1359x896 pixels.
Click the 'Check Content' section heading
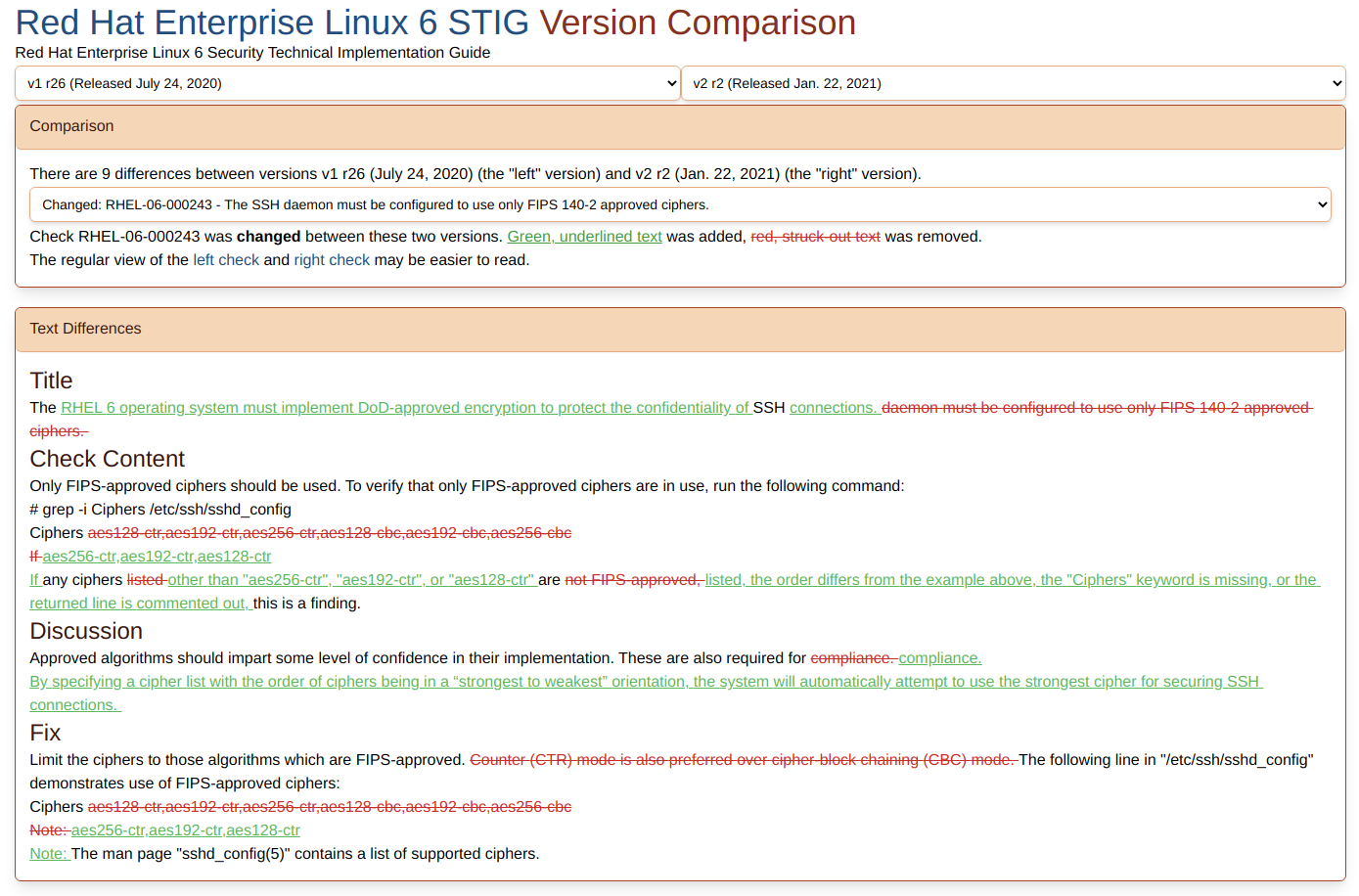click(x=107, y=459)
